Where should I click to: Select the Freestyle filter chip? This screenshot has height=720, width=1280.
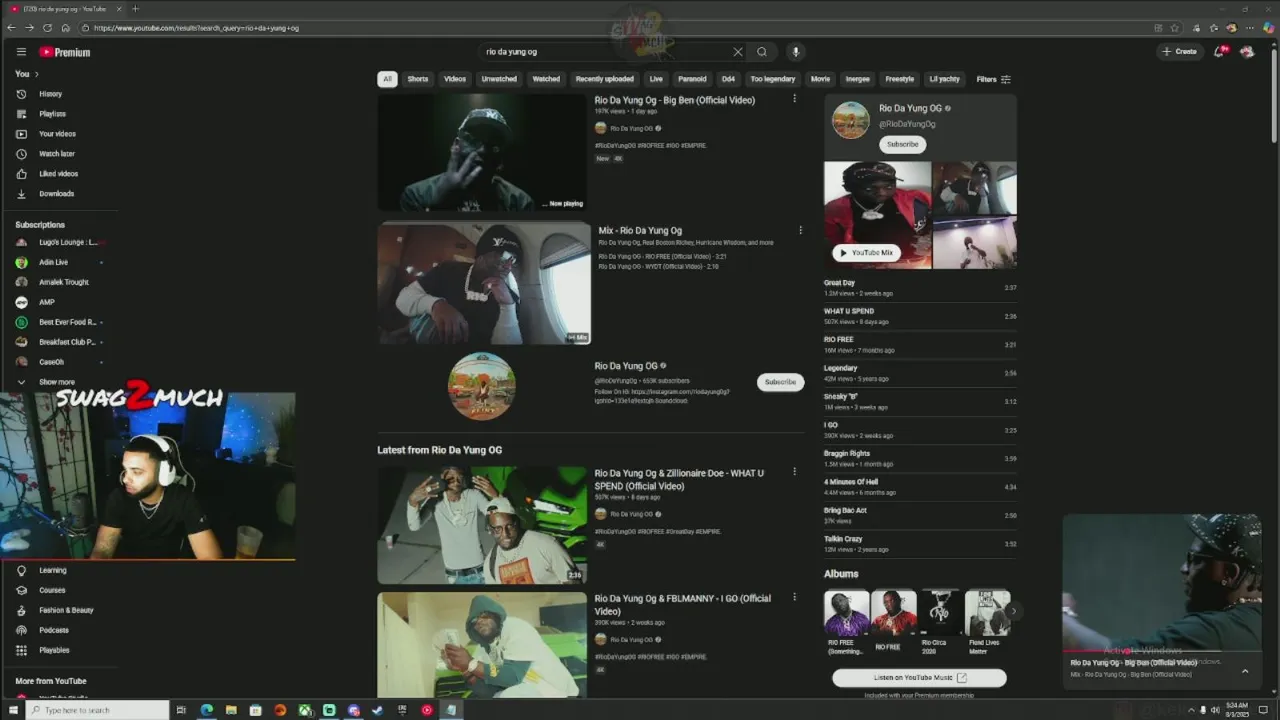click(899, 79)
